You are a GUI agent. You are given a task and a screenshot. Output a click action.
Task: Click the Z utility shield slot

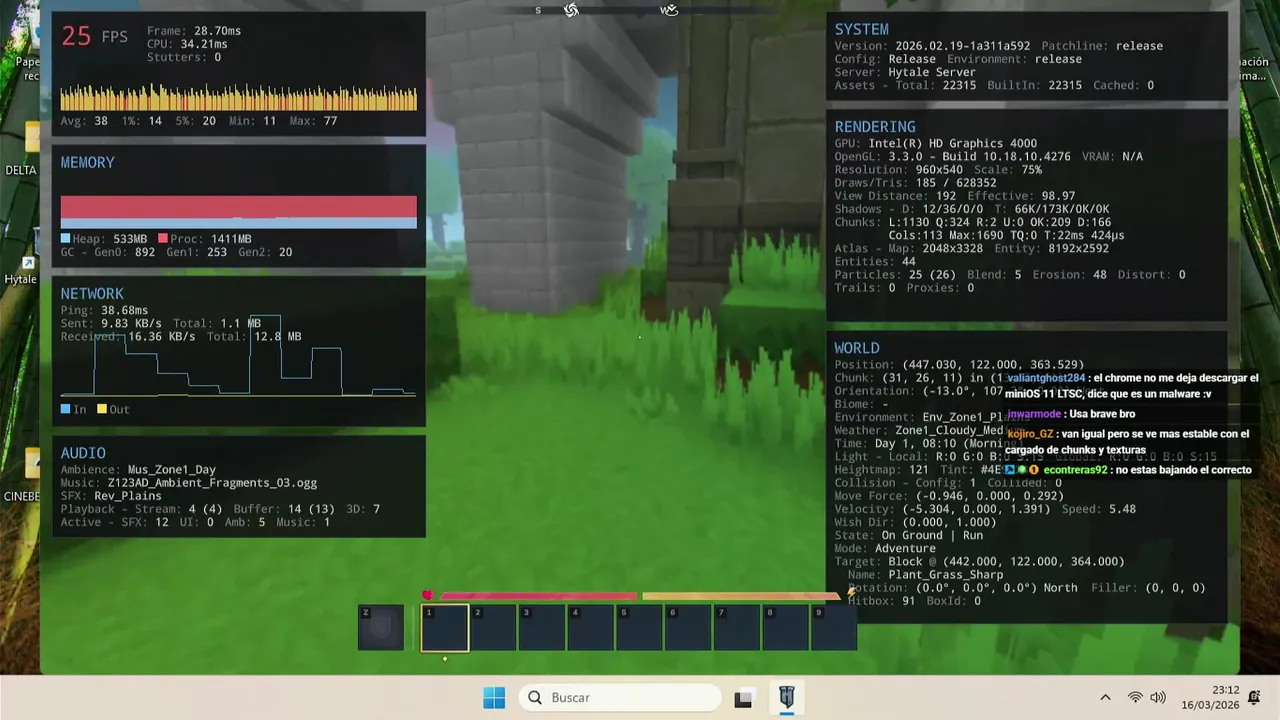click(x=381, y=628)
